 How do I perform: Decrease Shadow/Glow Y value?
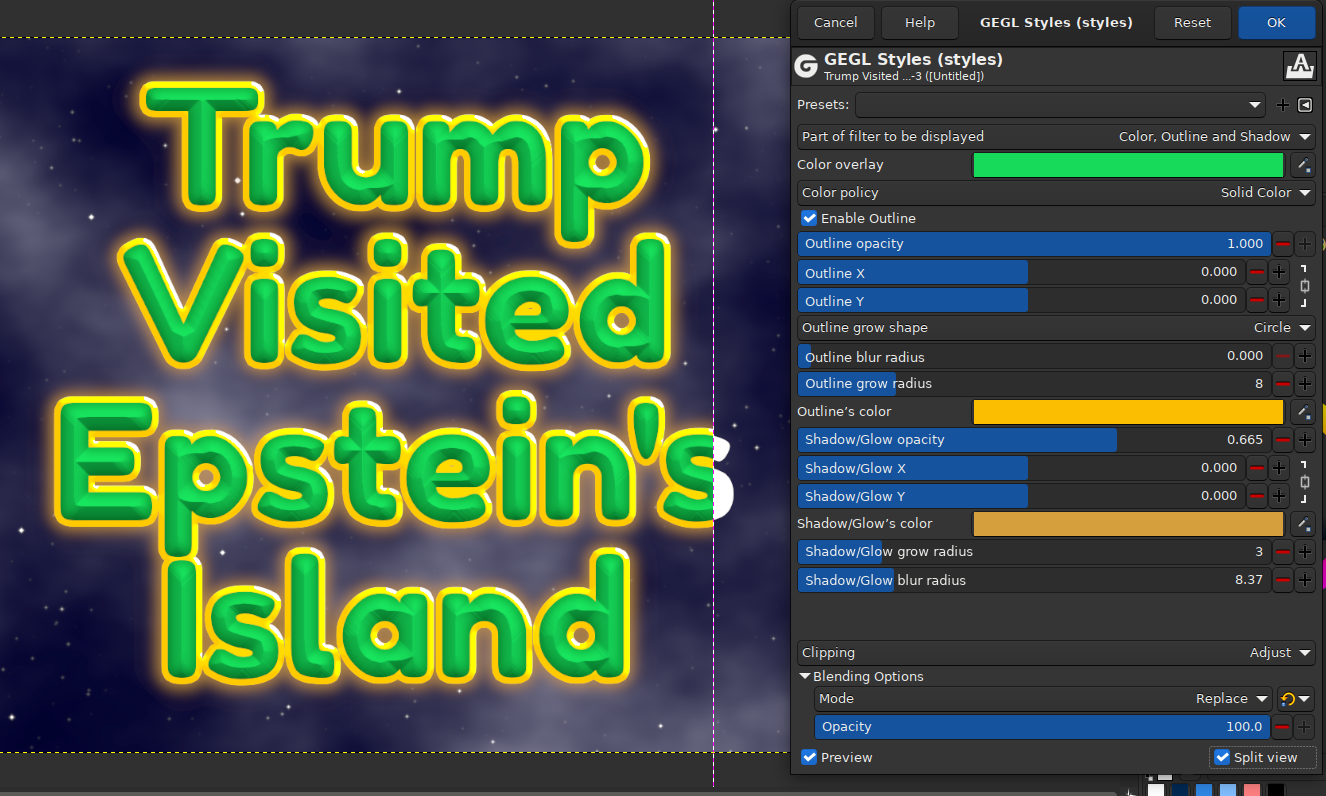click(1257, 496)
